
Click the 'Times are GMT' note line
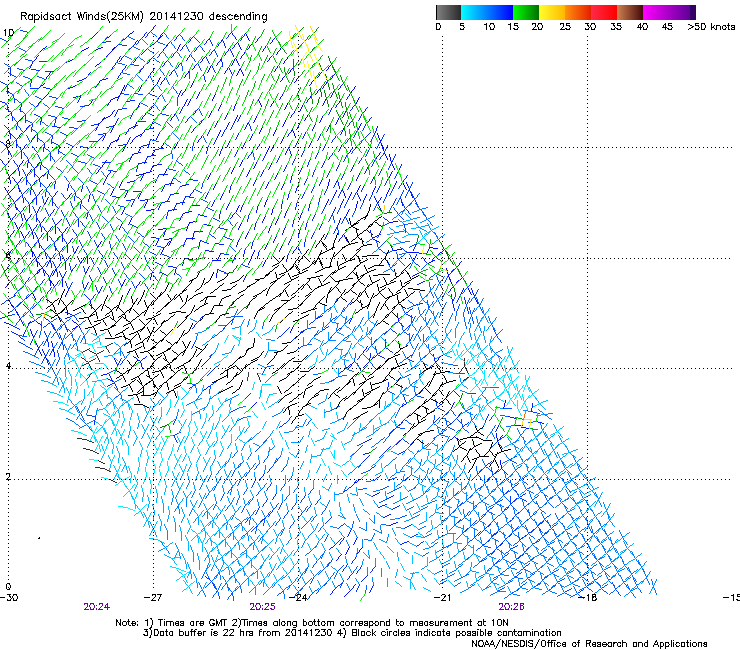[312, 623]
